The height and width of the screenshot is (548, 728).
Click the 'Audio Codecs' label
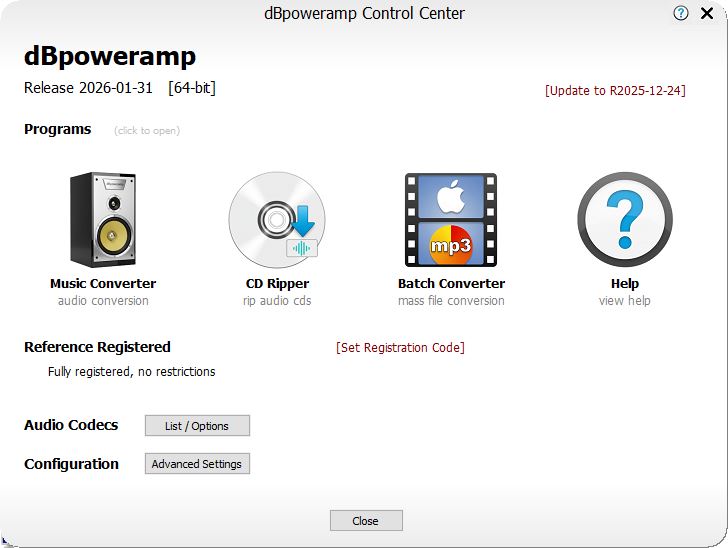pyautogui.click(x=71, y=425)
